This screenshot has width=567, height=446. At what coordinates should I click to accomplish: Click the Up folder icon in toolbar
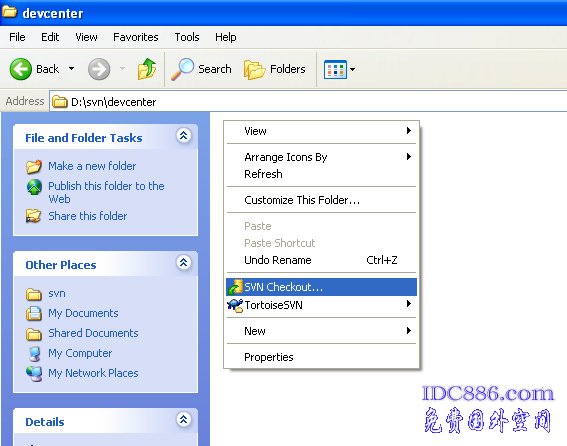[x=147, y=69]
